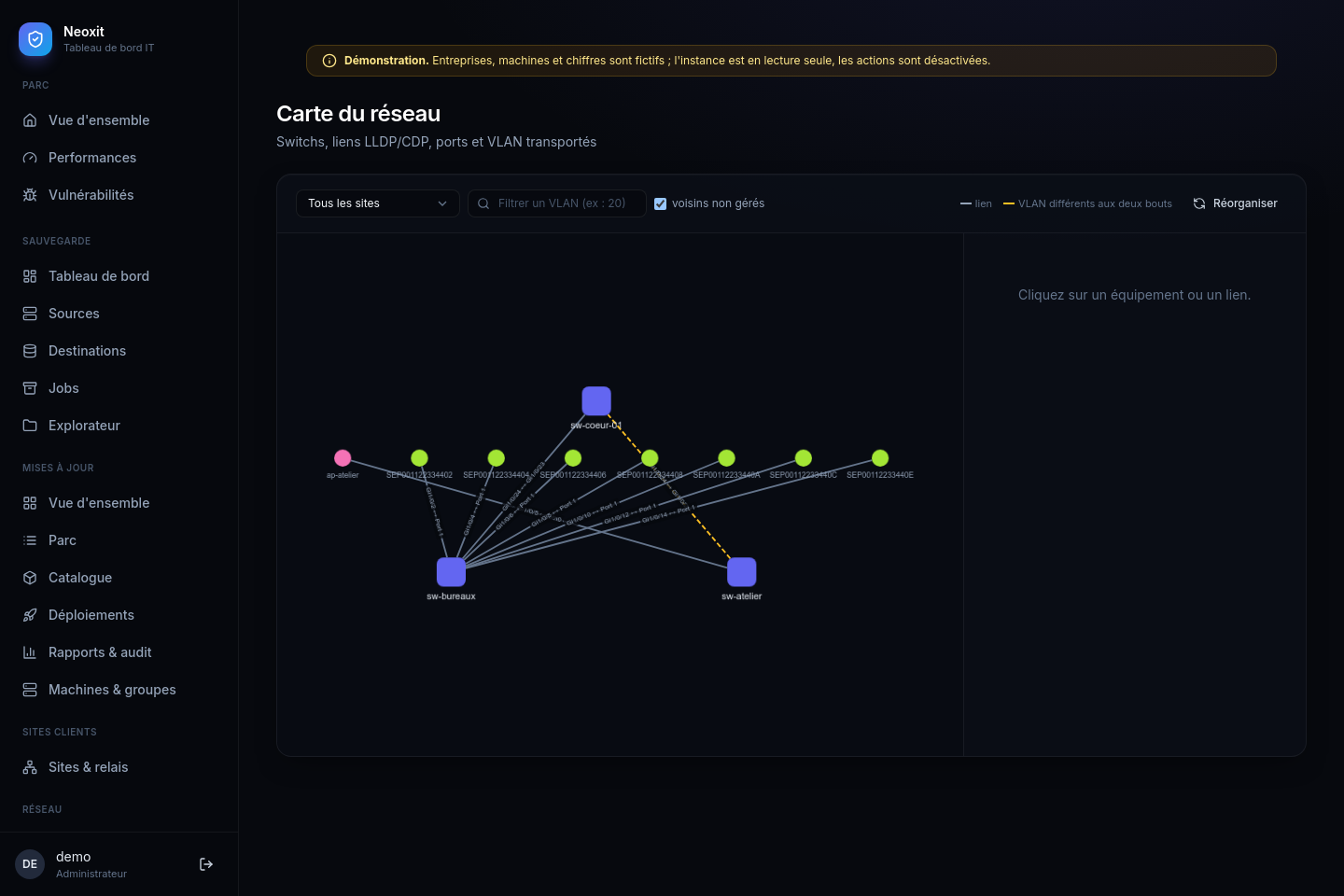Click the Parc list icon
Screen dimensions: 1344x896
tap(30, 540)
